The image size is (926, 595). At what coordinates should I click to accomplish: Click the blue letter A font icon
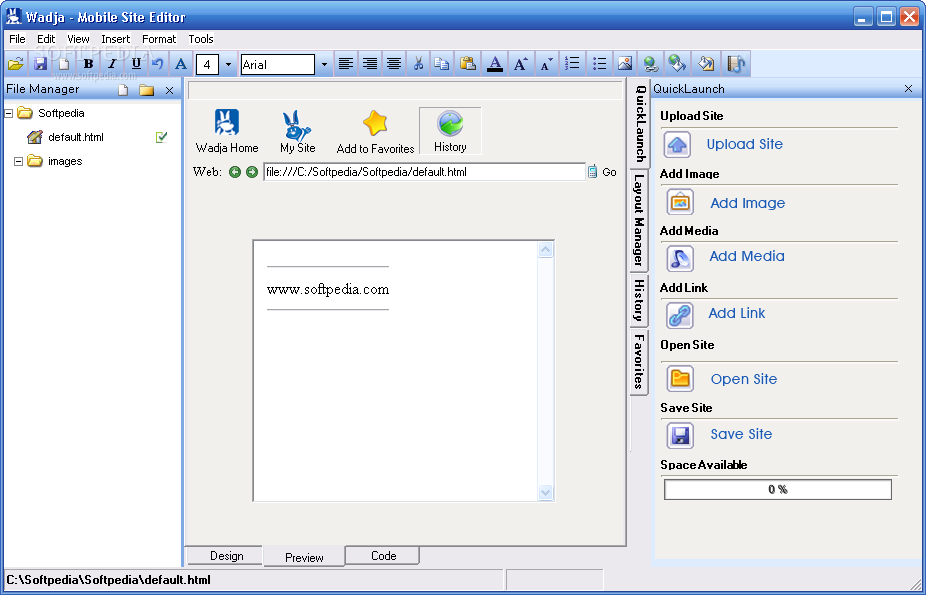click(x=181, y=64)
